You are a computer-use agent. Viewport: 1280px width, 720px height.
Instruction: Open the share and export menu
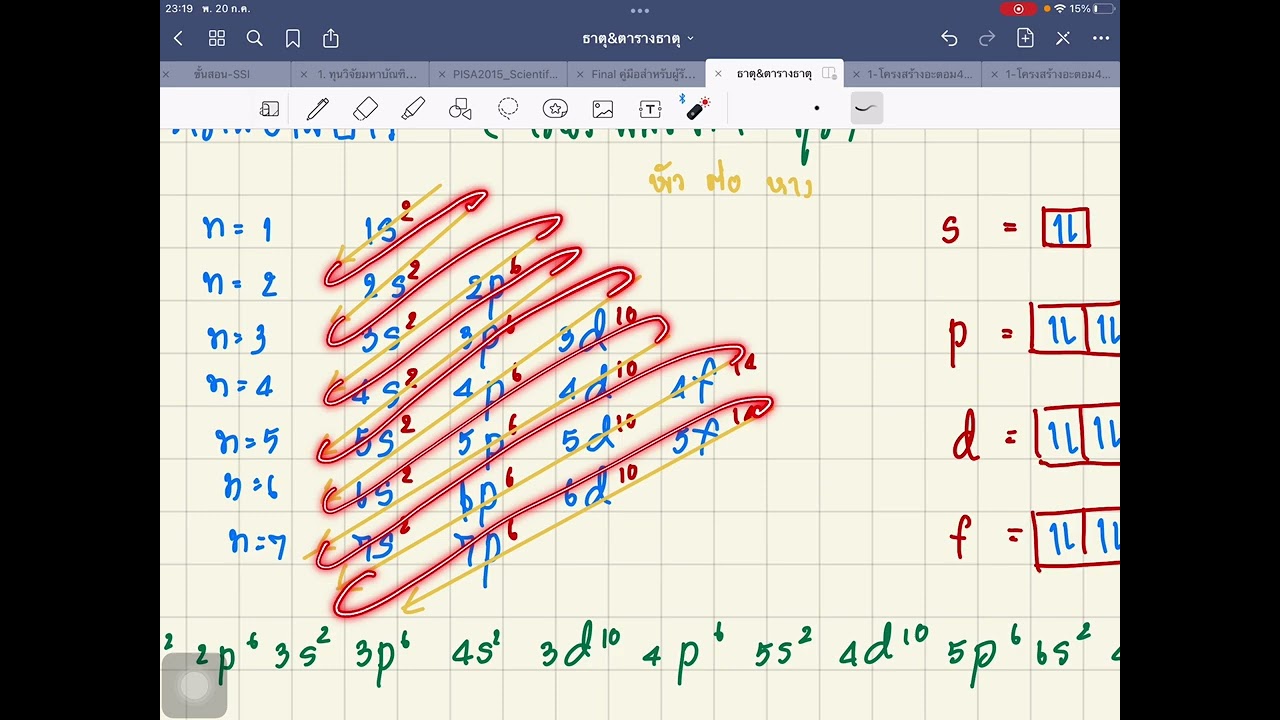[x=331, y=38]
